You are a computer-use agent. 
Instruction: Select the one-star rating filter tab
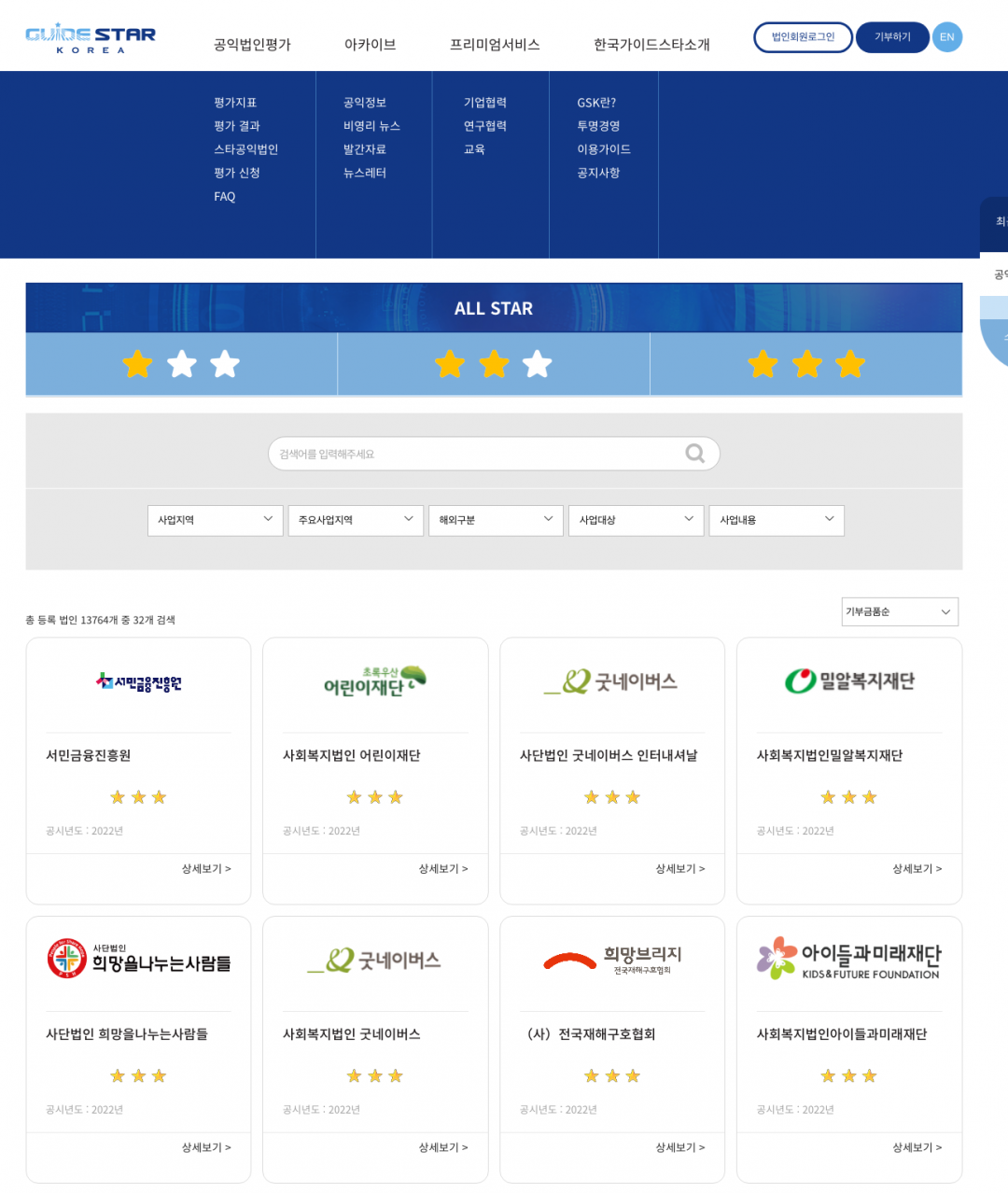click(x=181, y=364)
